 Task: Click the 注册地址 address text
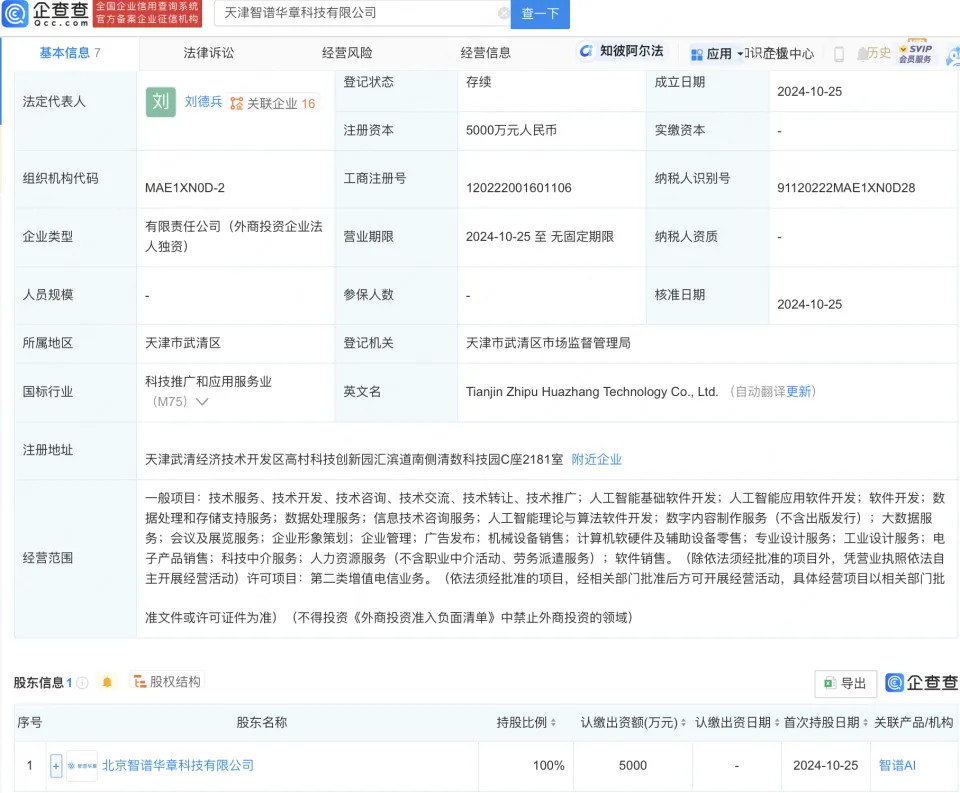[x=354, y=459]
